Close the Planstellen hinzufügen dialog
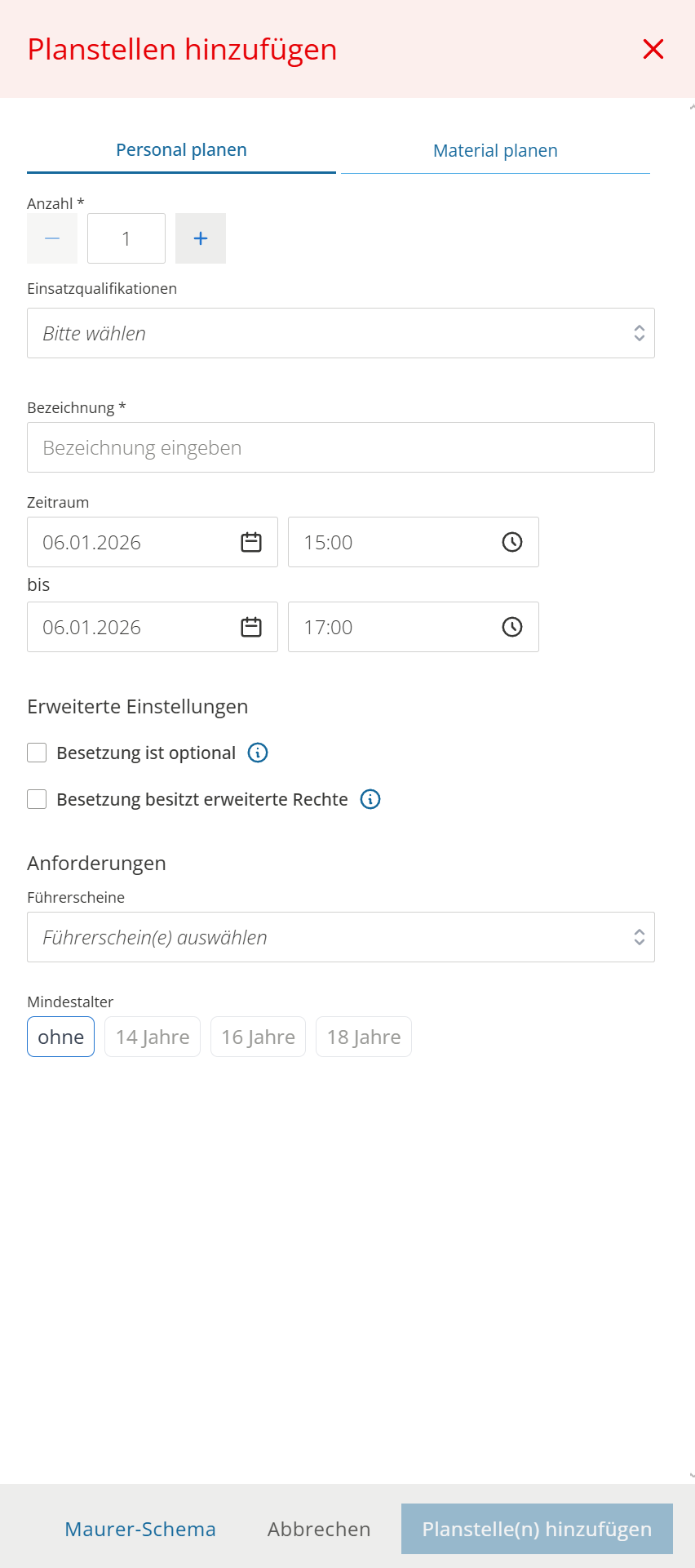Image resolution: width=695 pixels, height=1568 pixels. click(x=653, y=49)
